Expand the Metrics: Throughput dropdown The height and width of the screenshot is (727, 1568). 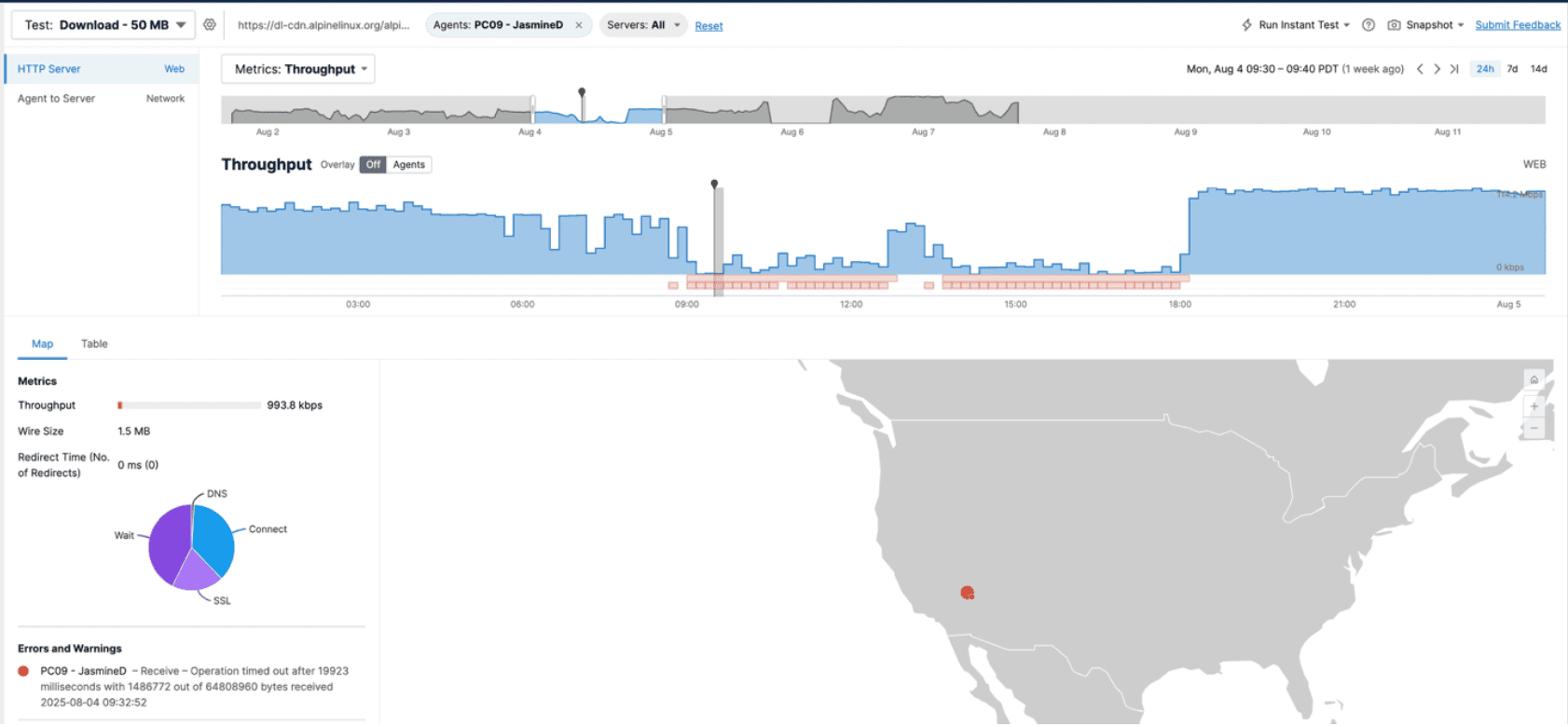pos(298,69)
